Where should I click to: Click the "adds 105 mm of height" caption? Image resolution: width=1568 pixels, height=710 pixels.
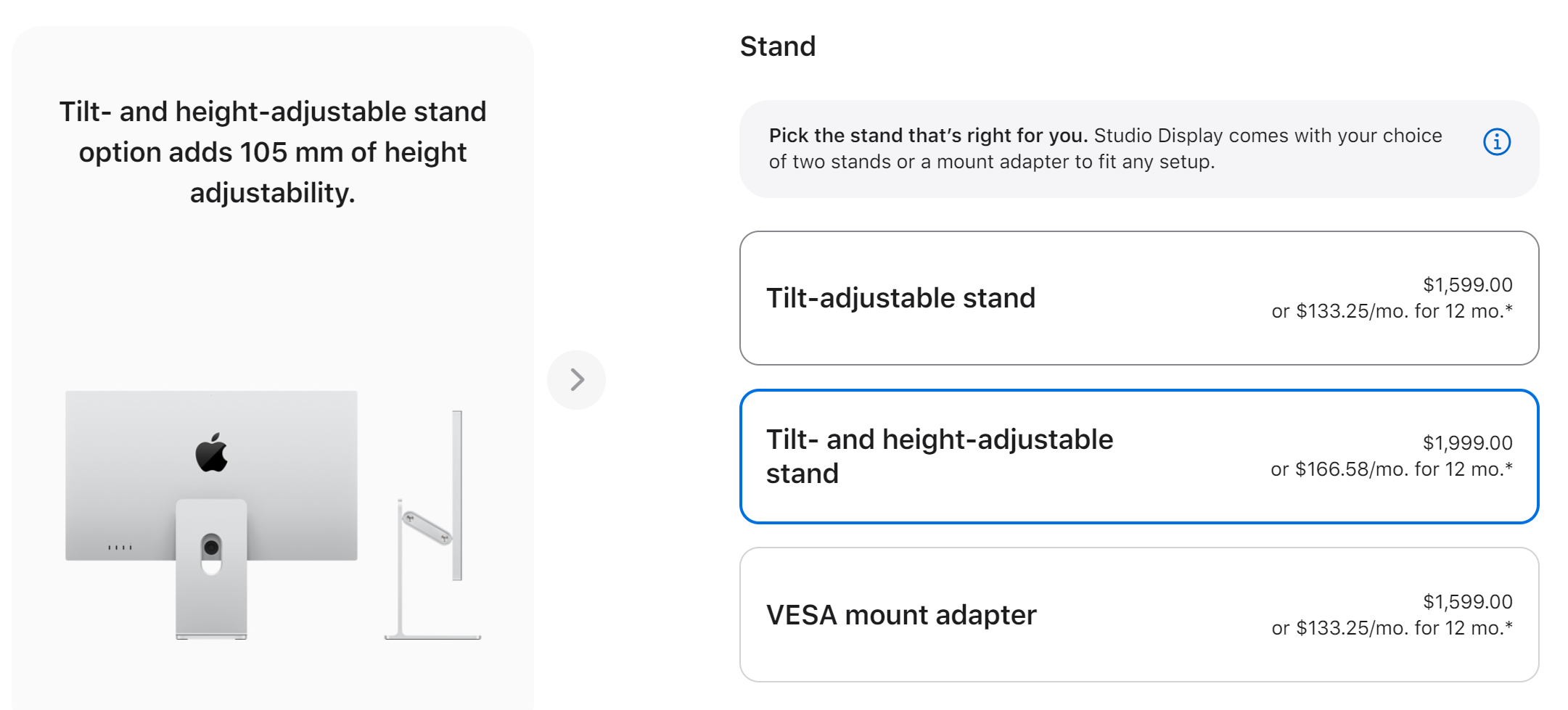click(x=273, y=152)
